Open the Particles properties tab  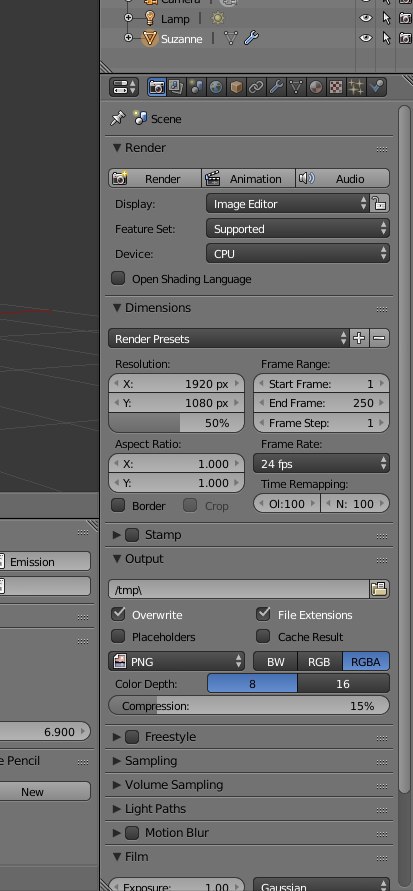[x=356, y=87]
